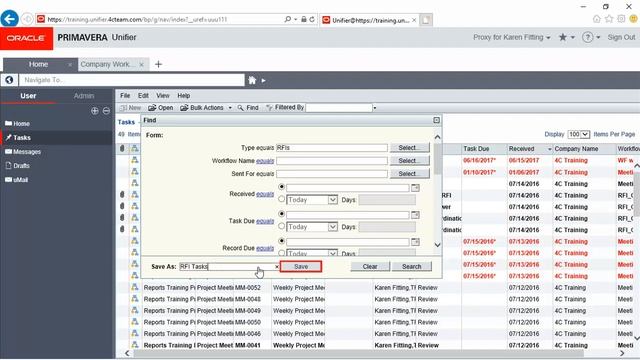
Task: Click the Search button
Action: coord(411,267)
